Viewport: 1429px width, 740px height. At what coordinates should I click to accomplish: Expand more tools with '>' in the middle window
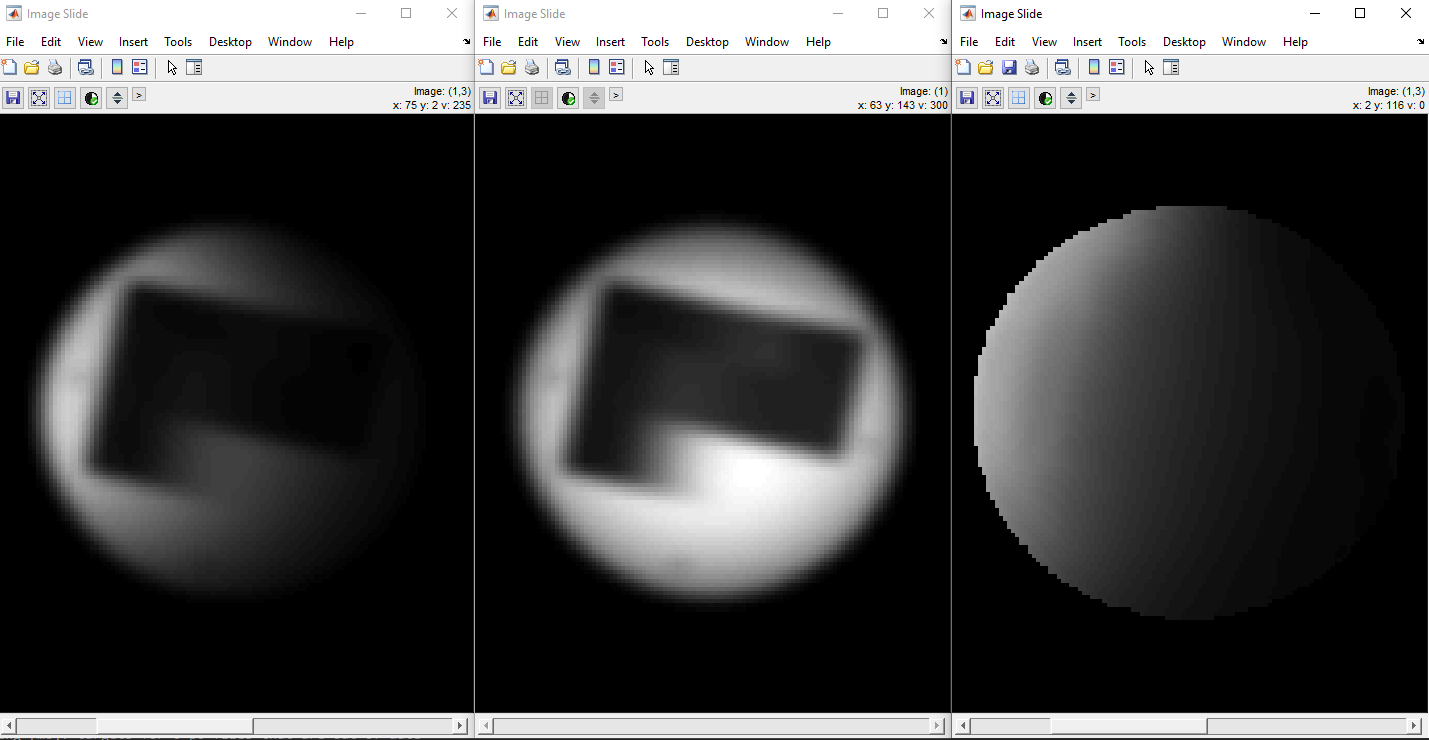616,94
